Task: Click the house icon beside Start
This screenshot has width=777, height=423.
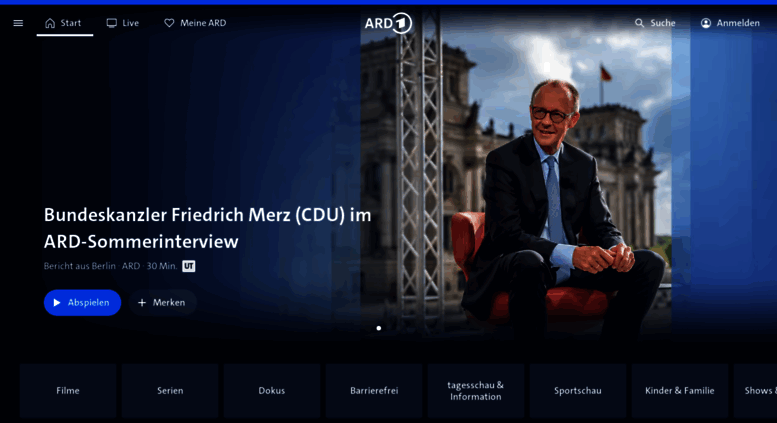Action: (50, 23)
